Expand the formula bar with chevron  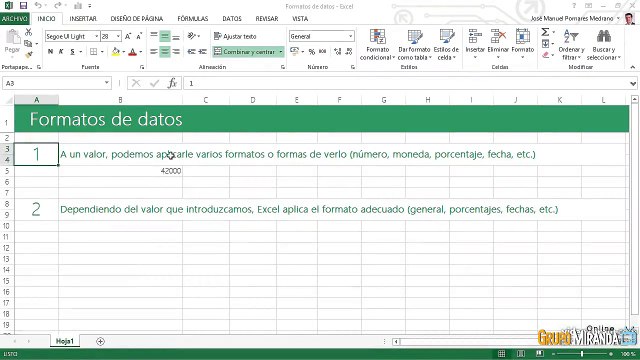[x=633, y=84]
